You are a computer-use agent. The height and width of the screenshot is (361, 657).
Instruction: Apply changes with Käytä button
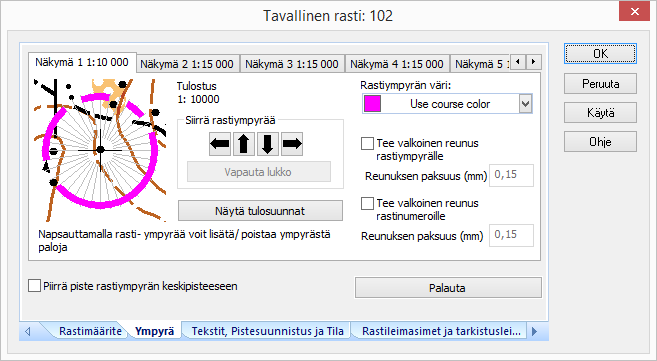coord(600,113)
